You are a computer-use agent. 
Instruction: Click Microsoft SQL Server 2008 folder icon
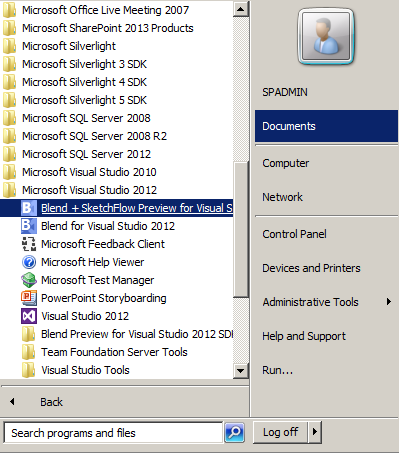pyautogui.click(x=9, y=118)
